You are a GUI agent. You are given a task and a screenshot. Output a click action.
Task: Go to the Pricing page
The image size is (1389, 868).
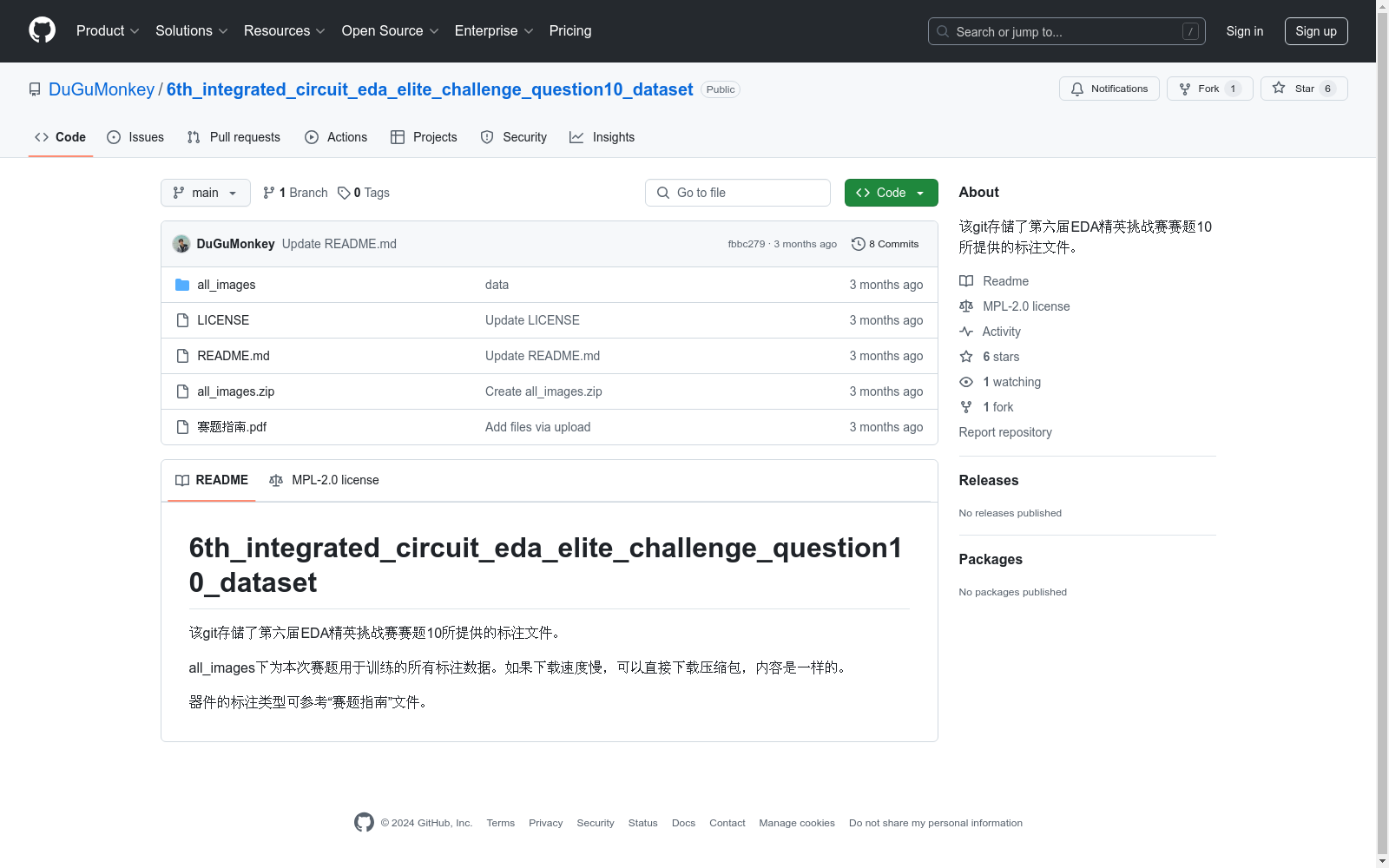(x=570, y=31)
